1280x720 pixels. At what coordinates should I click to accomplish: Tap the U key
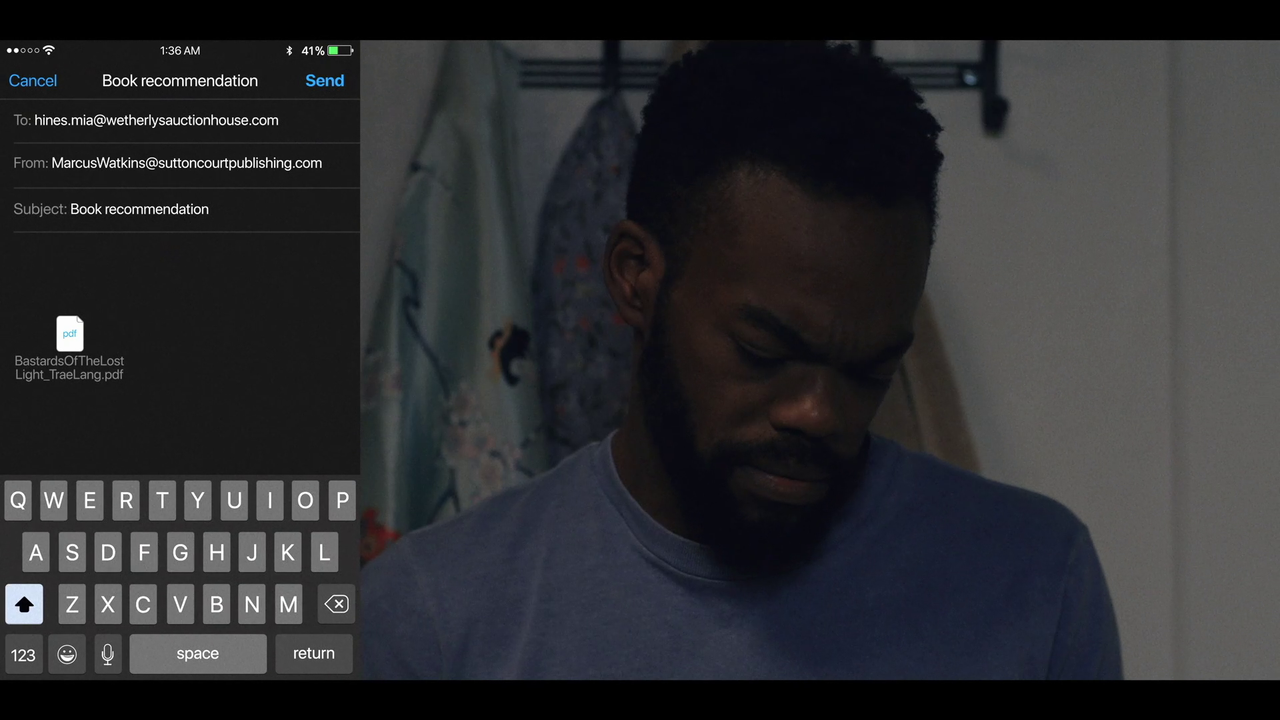point(234,501)
